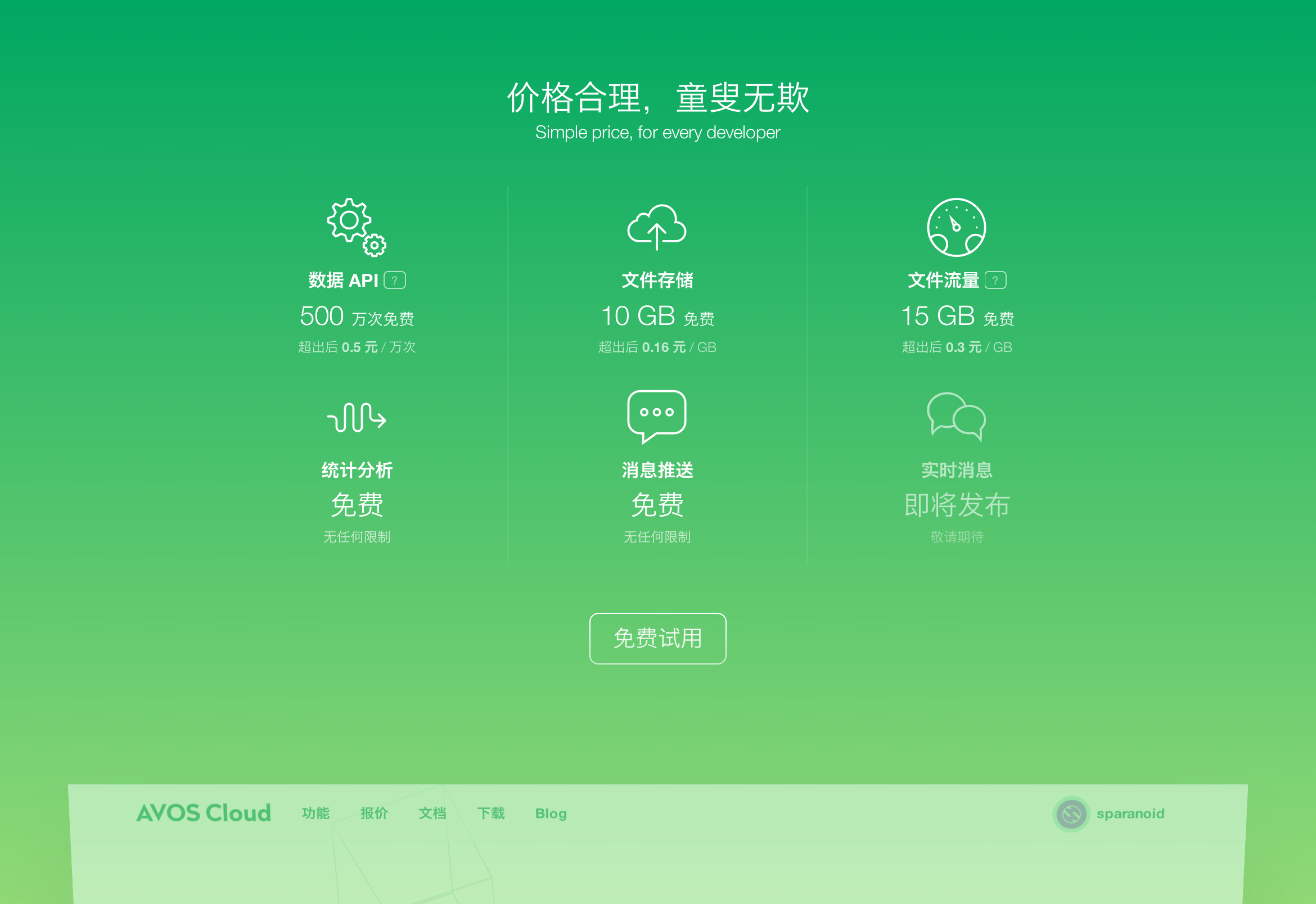Click the '500 万次免费' text
The image size is (1316, 904).
tap(357, 317)
